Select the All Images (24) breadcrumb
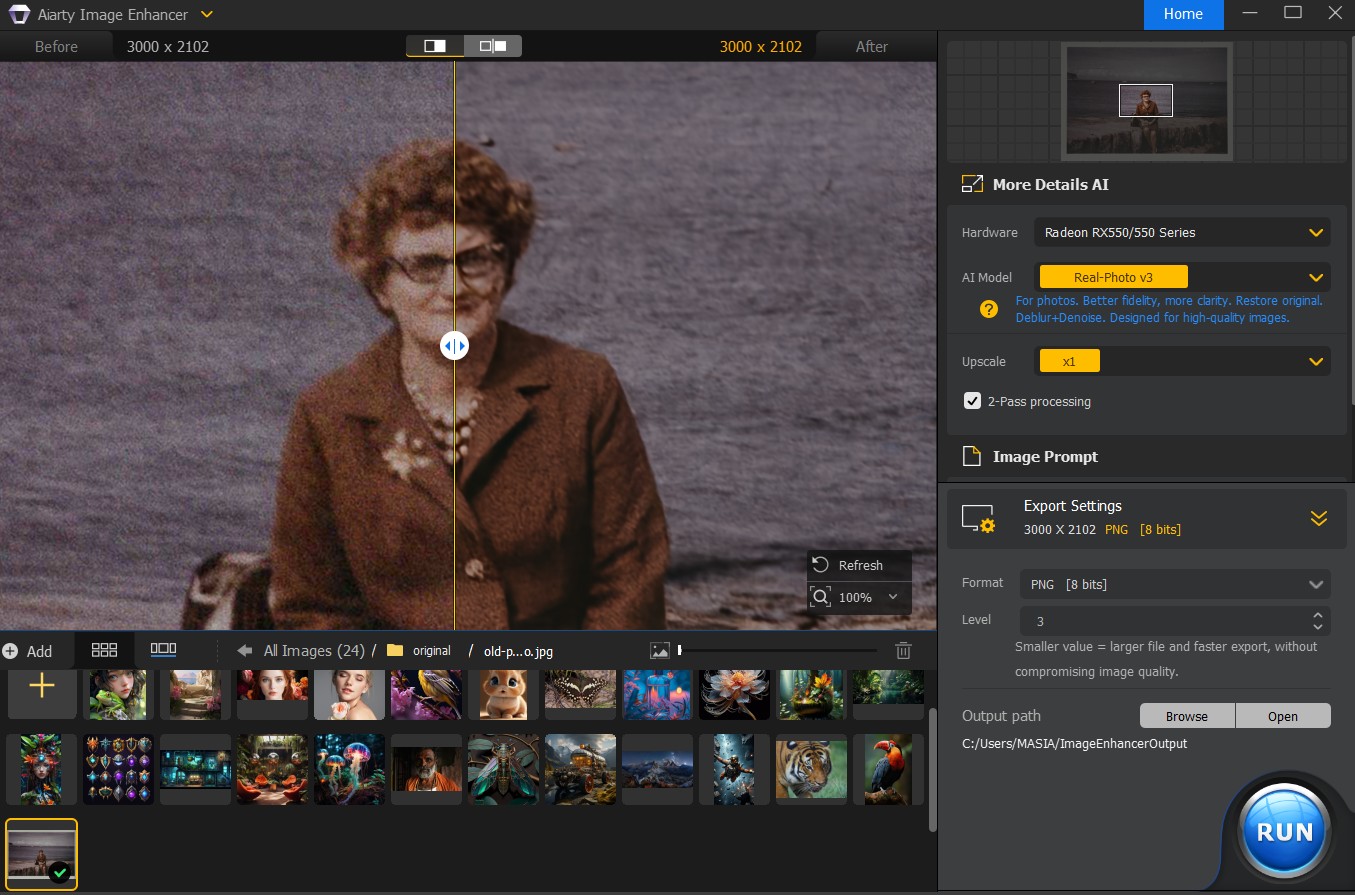The height and width of the screenshot is (895, 1355). [x=314, y=651]
